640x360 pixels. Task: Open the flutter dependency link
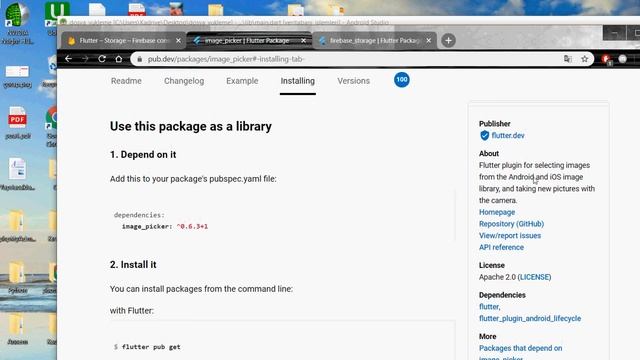[x=489, y=307]
